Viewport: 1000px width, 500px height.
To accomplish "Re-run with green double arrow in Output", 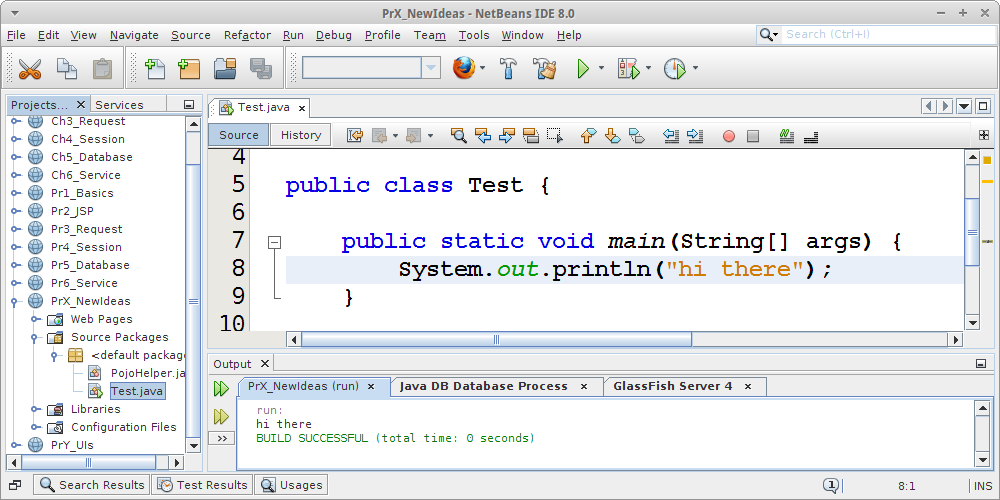I will tap(221, 388).
